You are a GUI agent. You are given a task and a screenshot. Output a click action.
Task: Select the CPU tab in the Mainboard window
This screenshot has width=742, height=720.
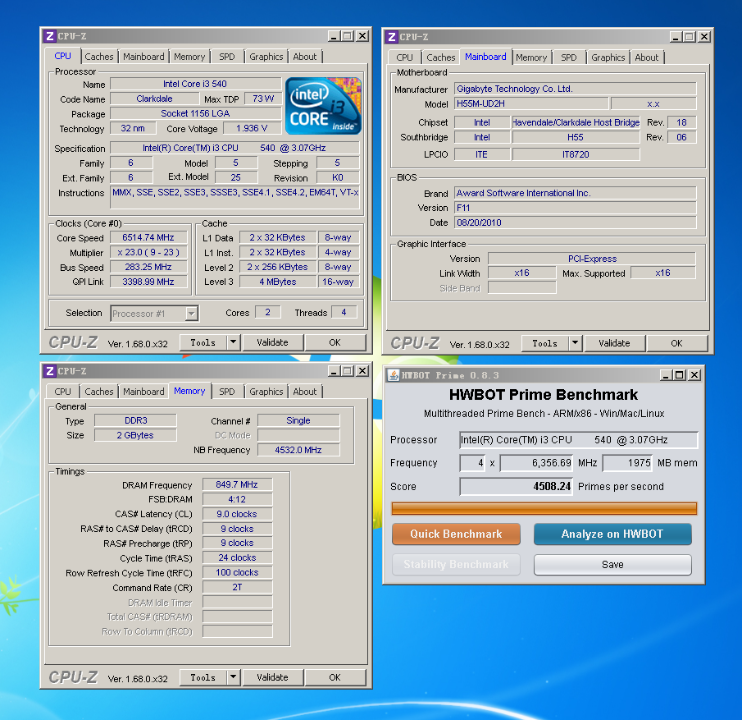(x=405, y=58)
